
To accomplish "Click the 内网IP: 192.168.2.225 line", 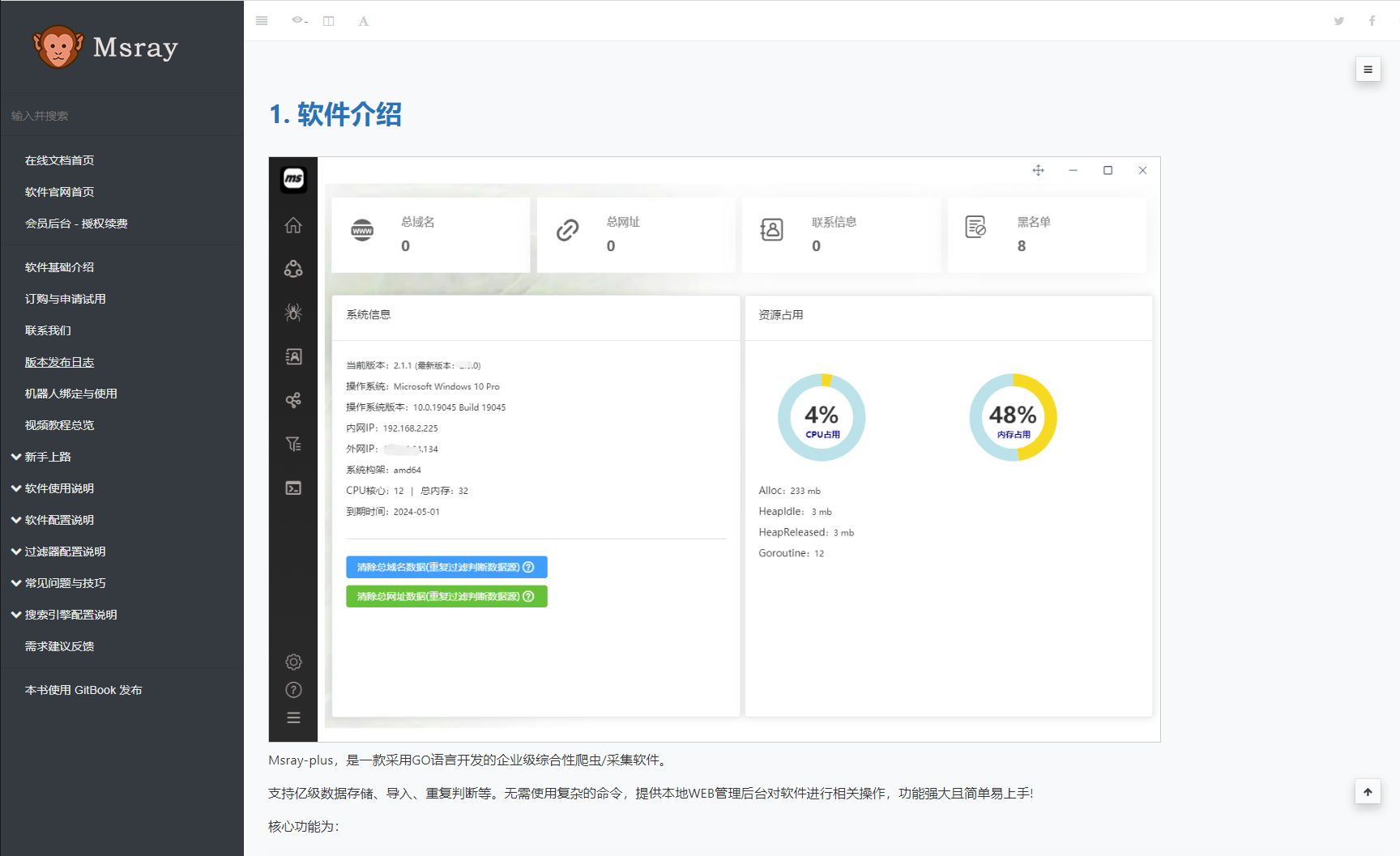I will [392, 428].
